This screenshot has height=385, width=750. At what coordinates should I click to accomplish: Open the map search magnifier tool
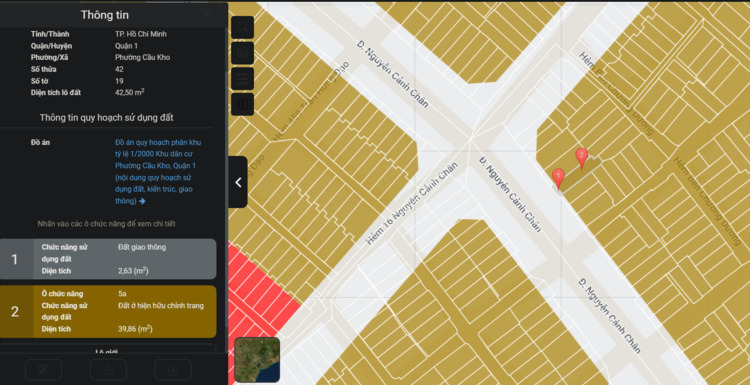click(x=243, y=27)
